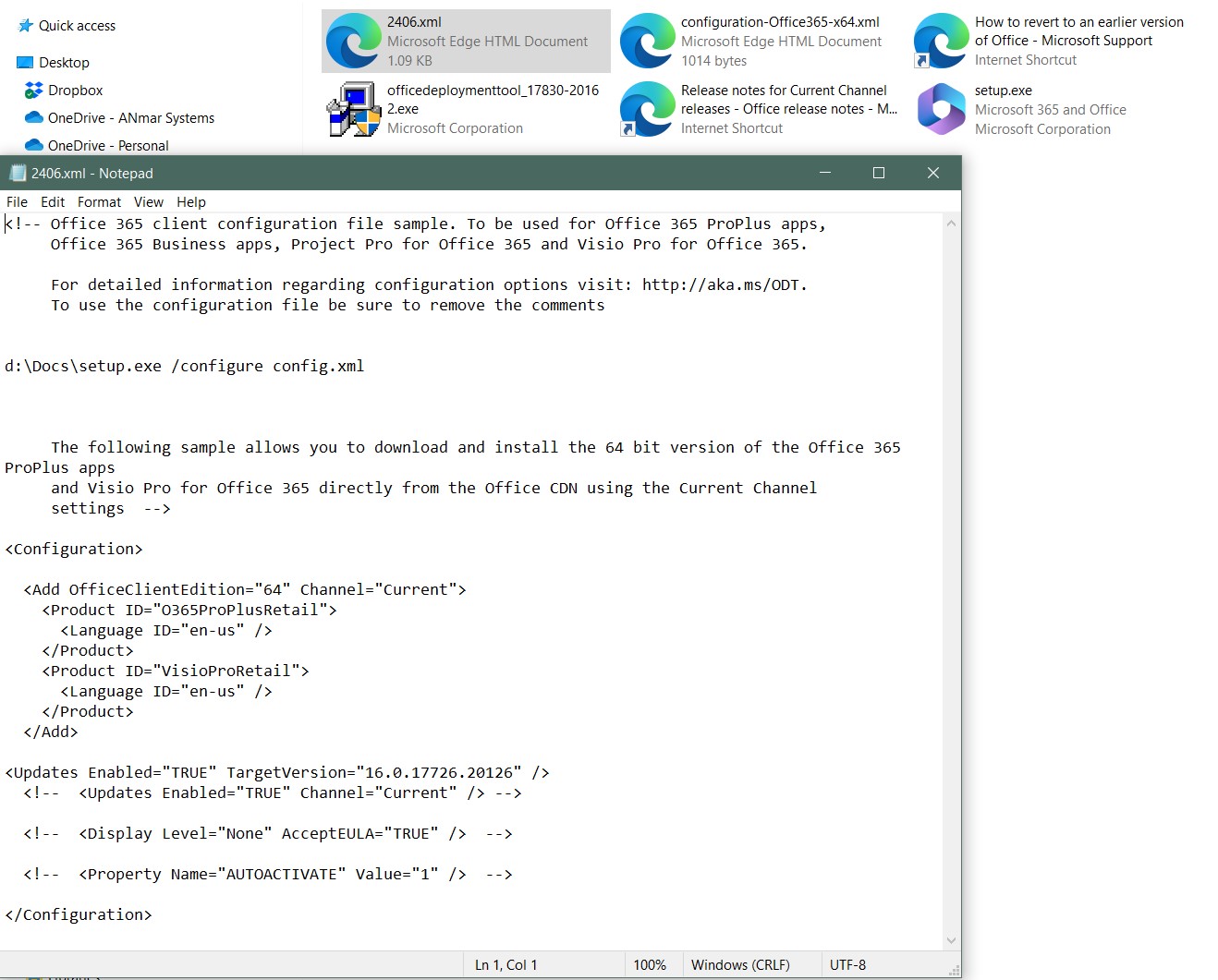The width and height of the screenshot is (1218, 980).
Task: Click the scroll down arrow in Notepad
Action: pyautogui.click(x=951, y=940)
